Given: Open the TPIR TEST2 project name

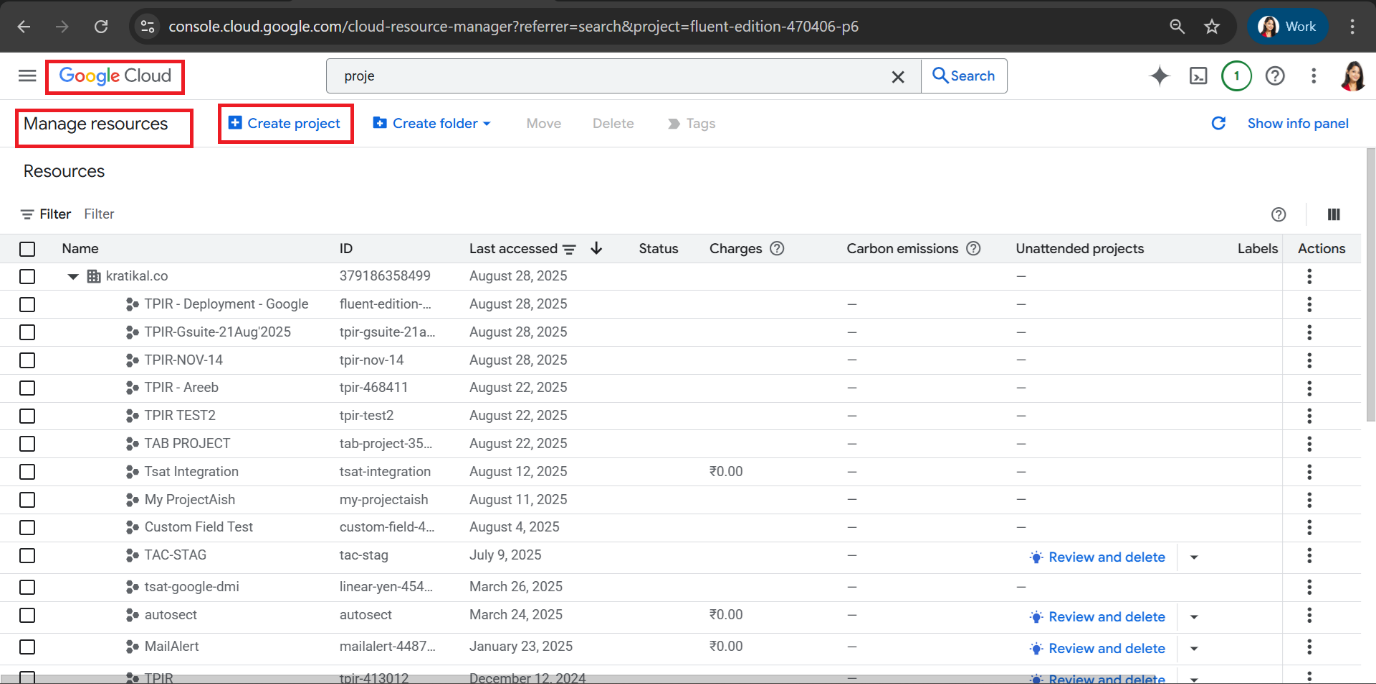Looking at the screenshot, I should pos(180,416).
